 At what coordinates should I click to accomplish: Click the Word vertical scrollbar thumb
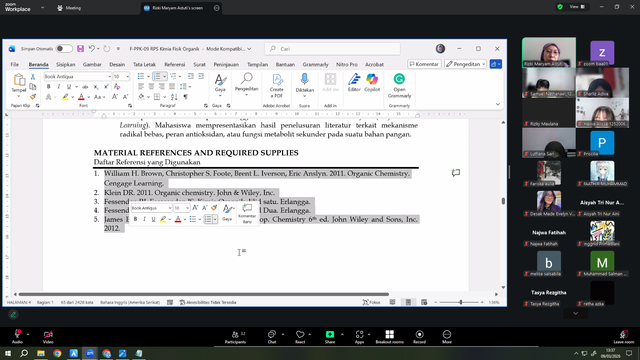(x=503, y=201)
